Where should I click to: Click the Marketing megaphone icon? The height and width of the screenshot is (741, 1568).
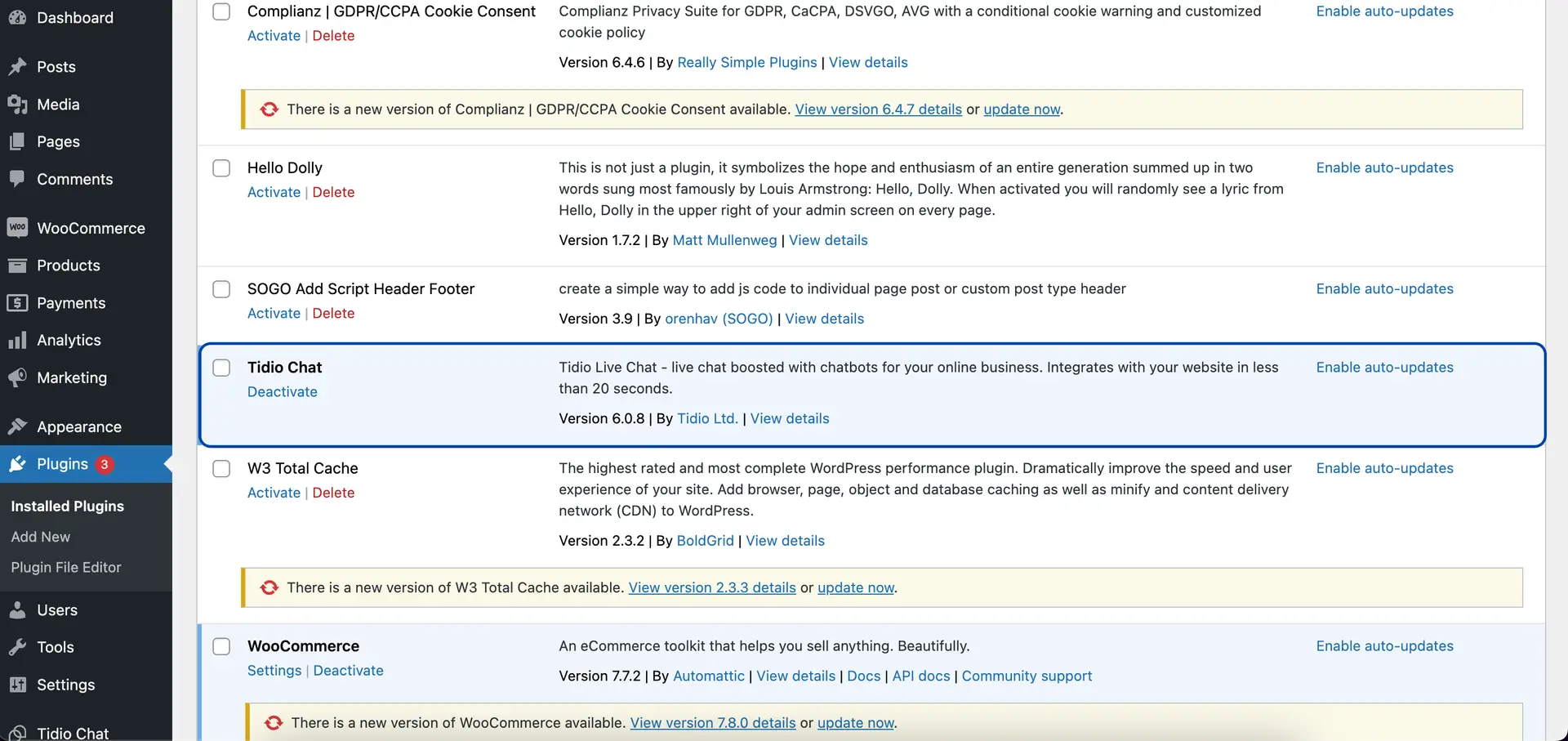click(x=17, y=377)
